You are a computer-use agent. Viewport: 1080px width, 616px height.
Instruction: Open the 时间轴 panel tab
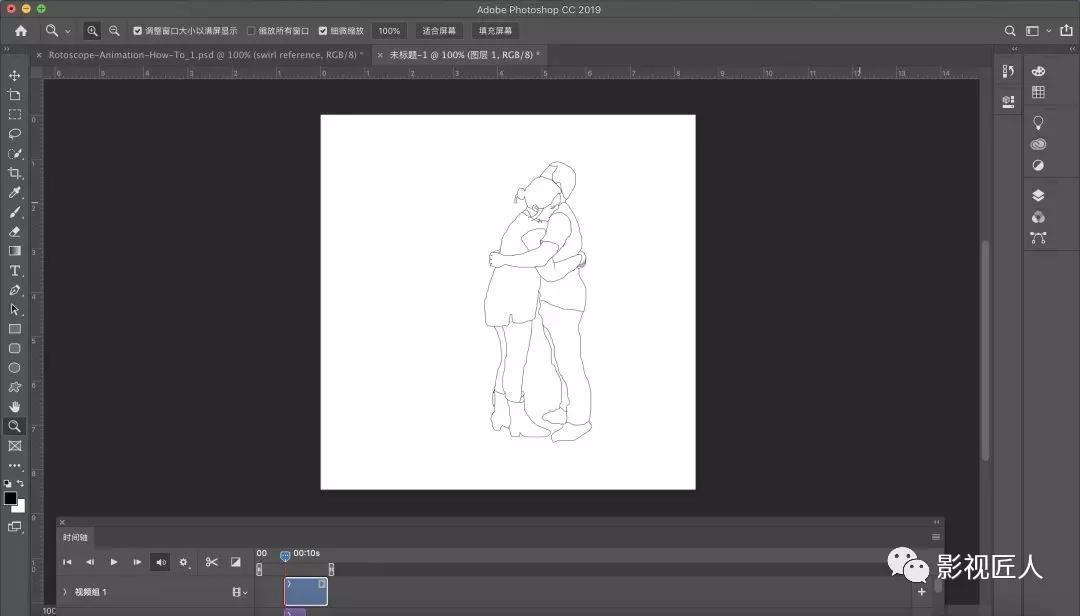[75, 537]
